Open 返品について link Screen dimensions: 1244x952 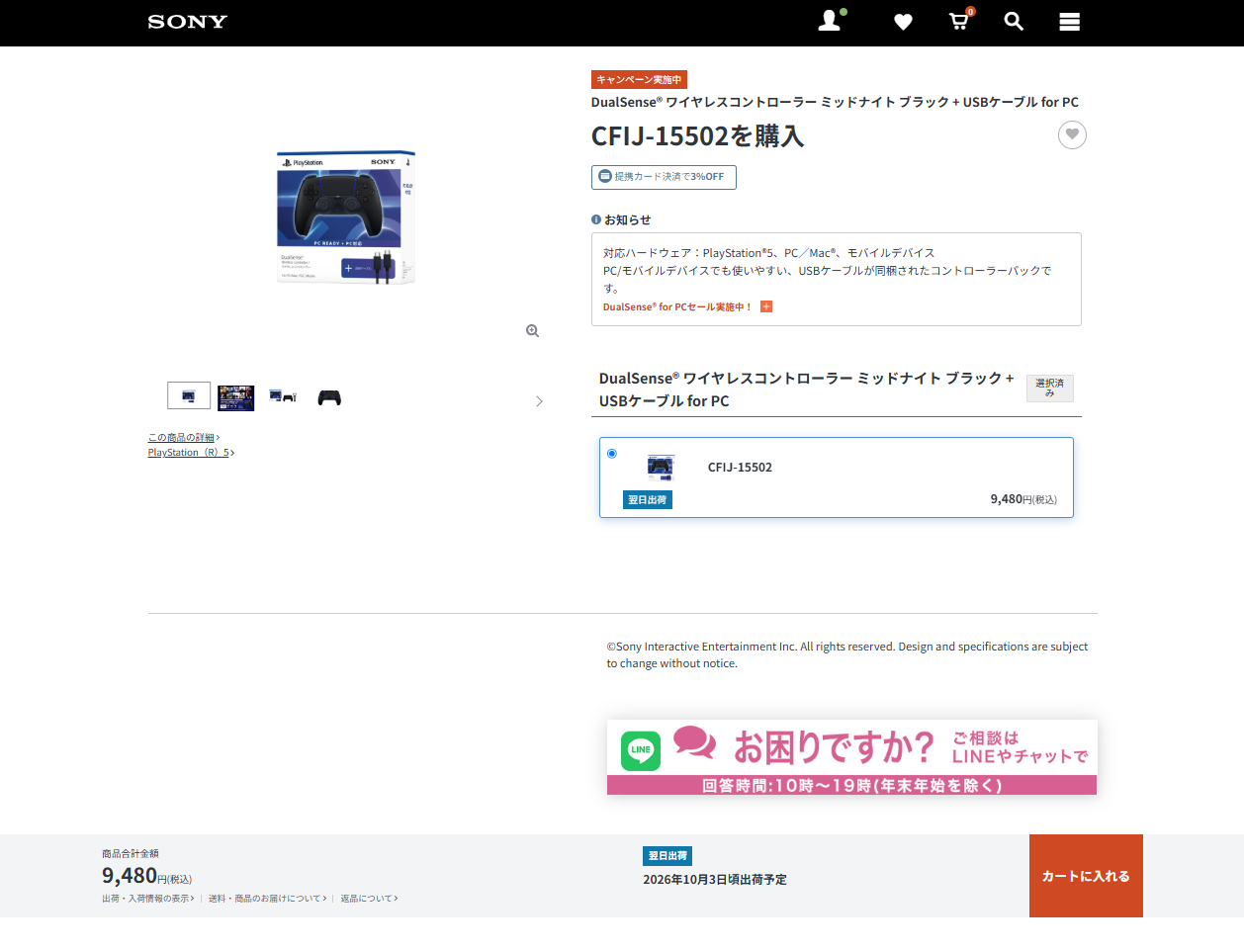pos(369,899)
